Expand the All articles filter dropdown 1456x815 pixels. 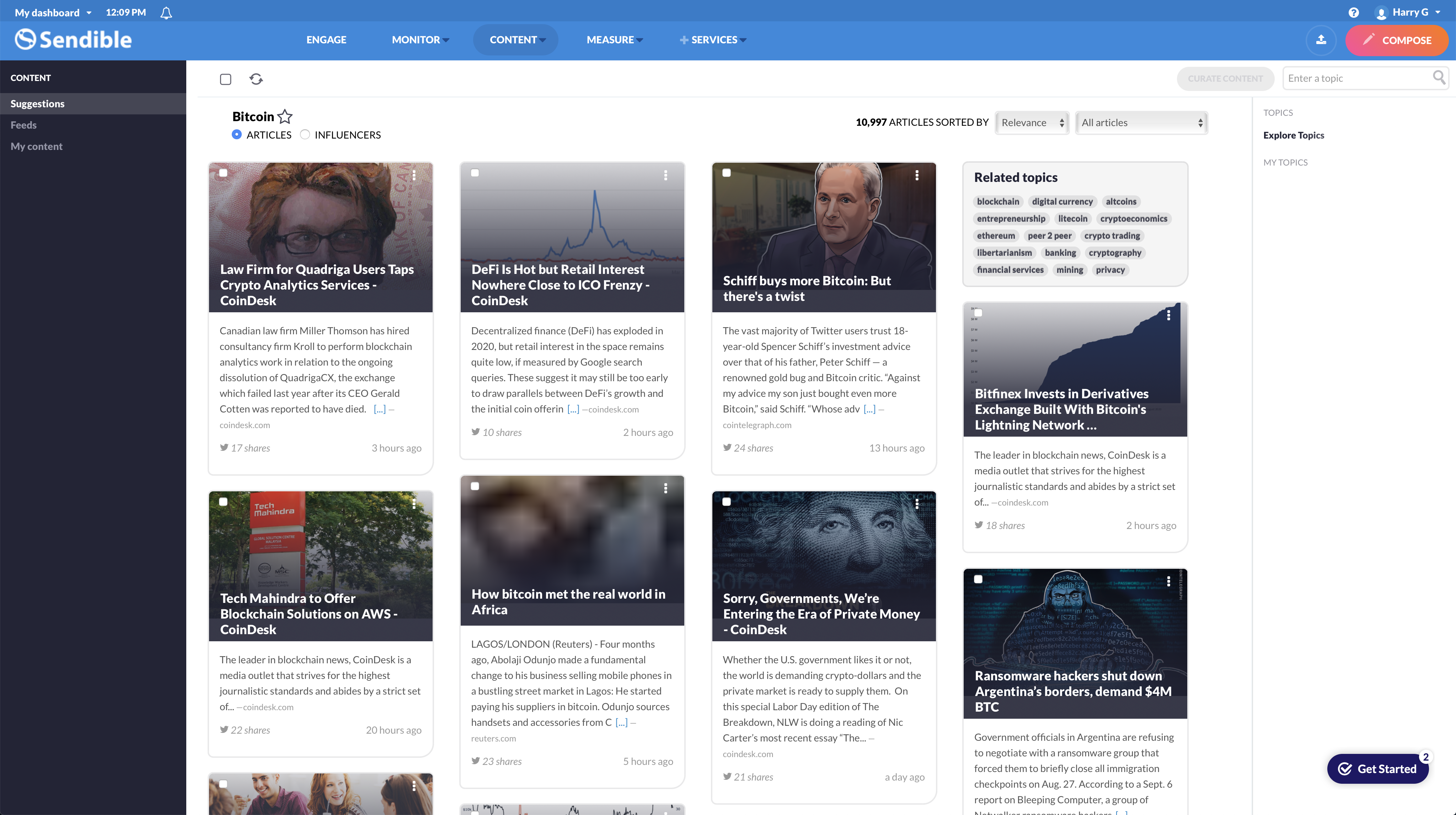[x=1141, y=123]
